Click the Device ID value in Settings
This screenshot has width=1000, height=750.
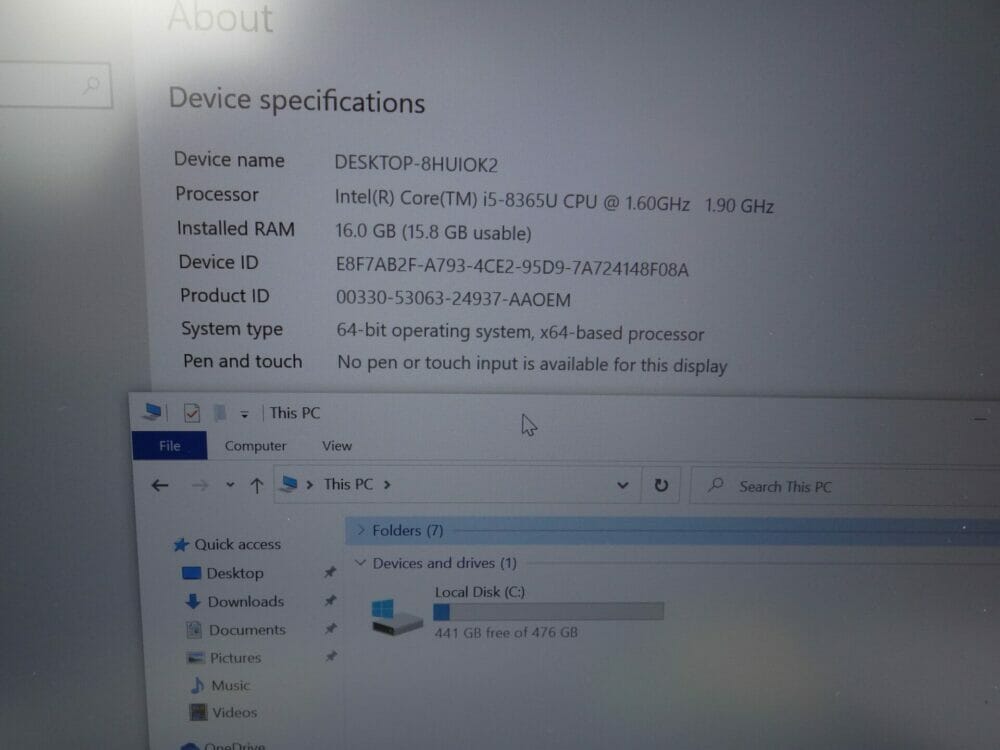[x=512, y=266]
